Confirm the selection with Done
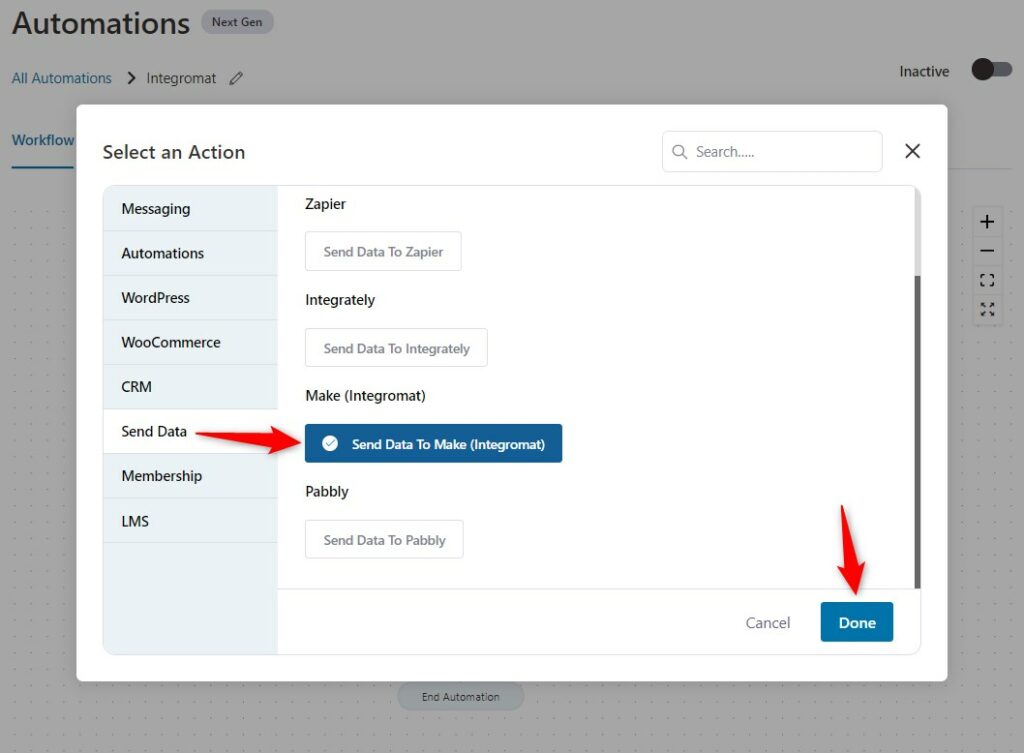 tap(856, 622)
